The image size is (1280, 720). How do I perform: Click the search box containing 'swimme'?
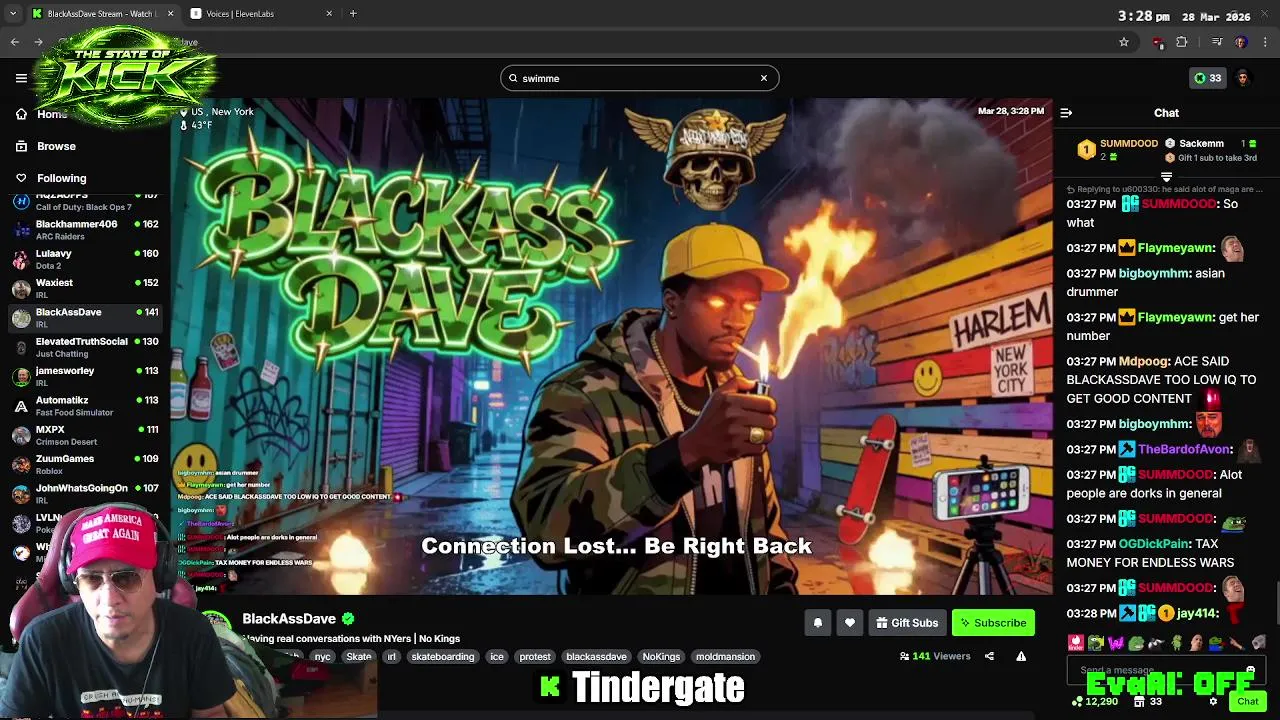tap(640, 78)
